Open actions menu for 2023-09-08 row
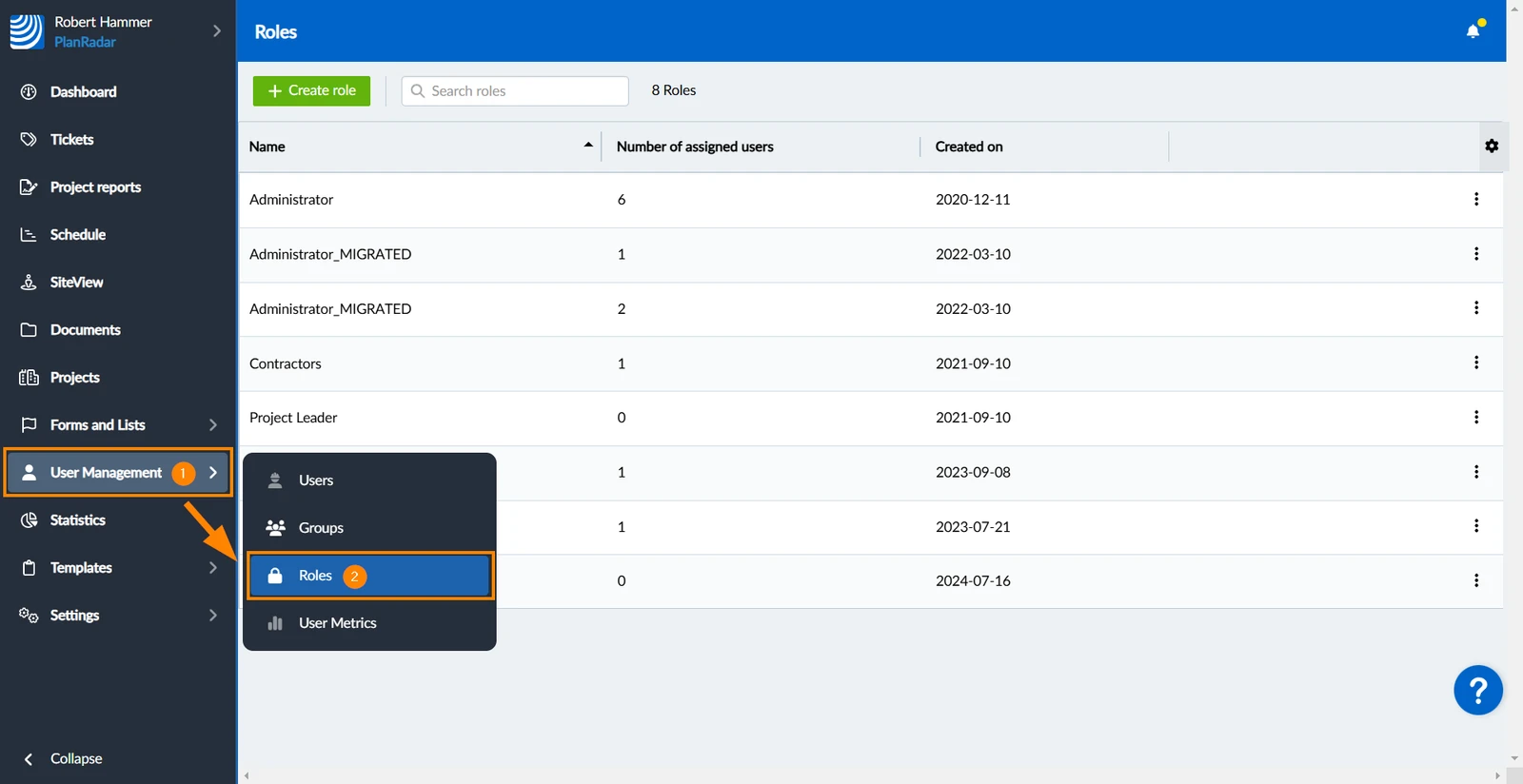The width and height of the screenshot is (1523, 784). coord(1476,472)
